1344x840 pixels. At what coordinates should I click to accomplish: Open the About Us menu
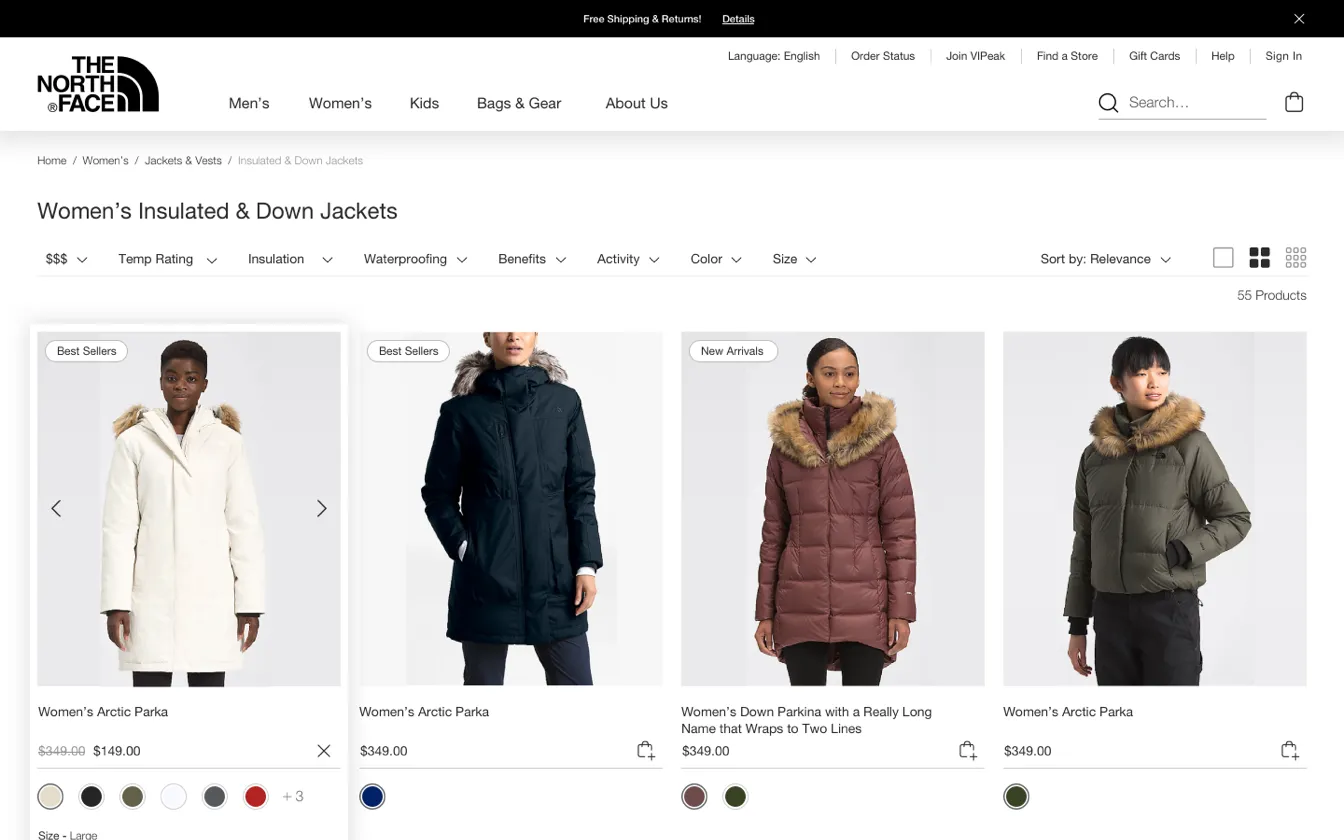point(636,103)
